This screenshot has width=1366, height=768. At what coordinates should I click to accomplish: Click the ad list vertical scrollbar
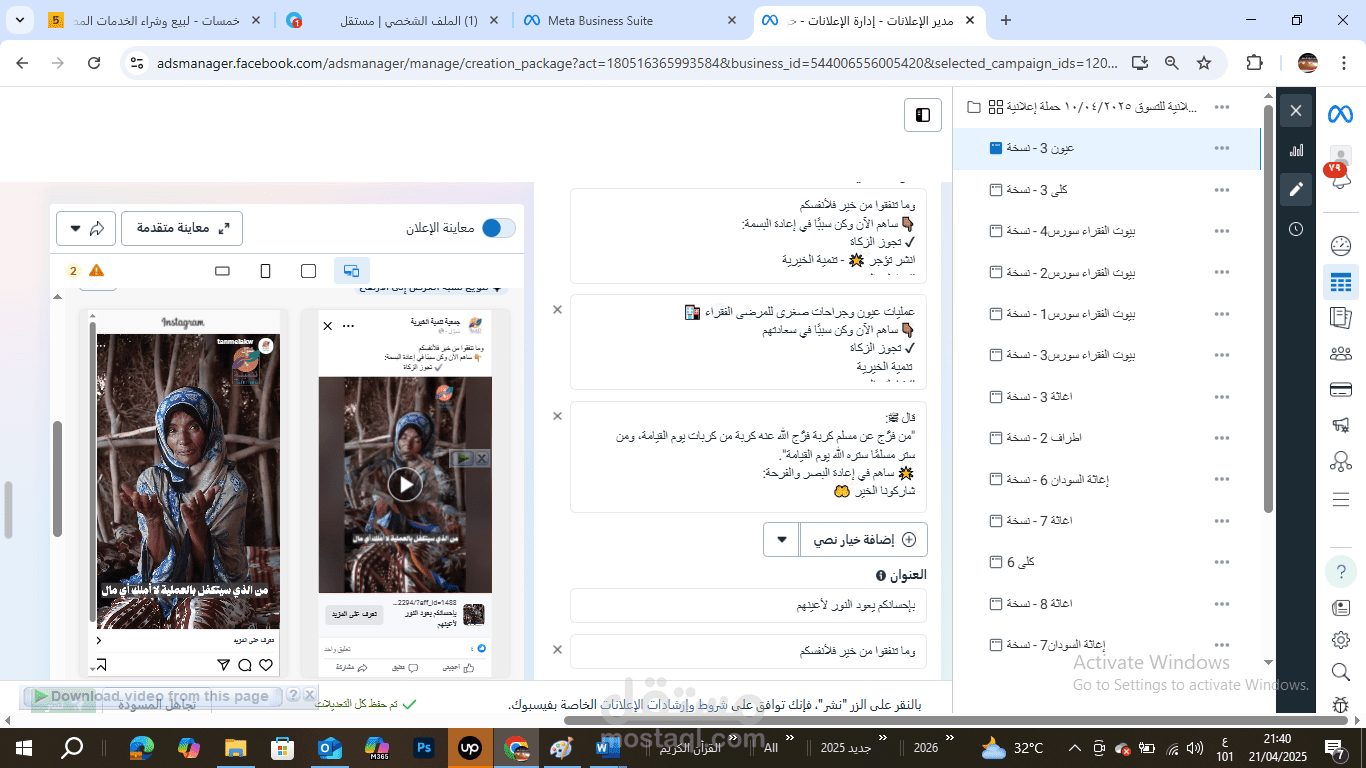pos(1268,308)
